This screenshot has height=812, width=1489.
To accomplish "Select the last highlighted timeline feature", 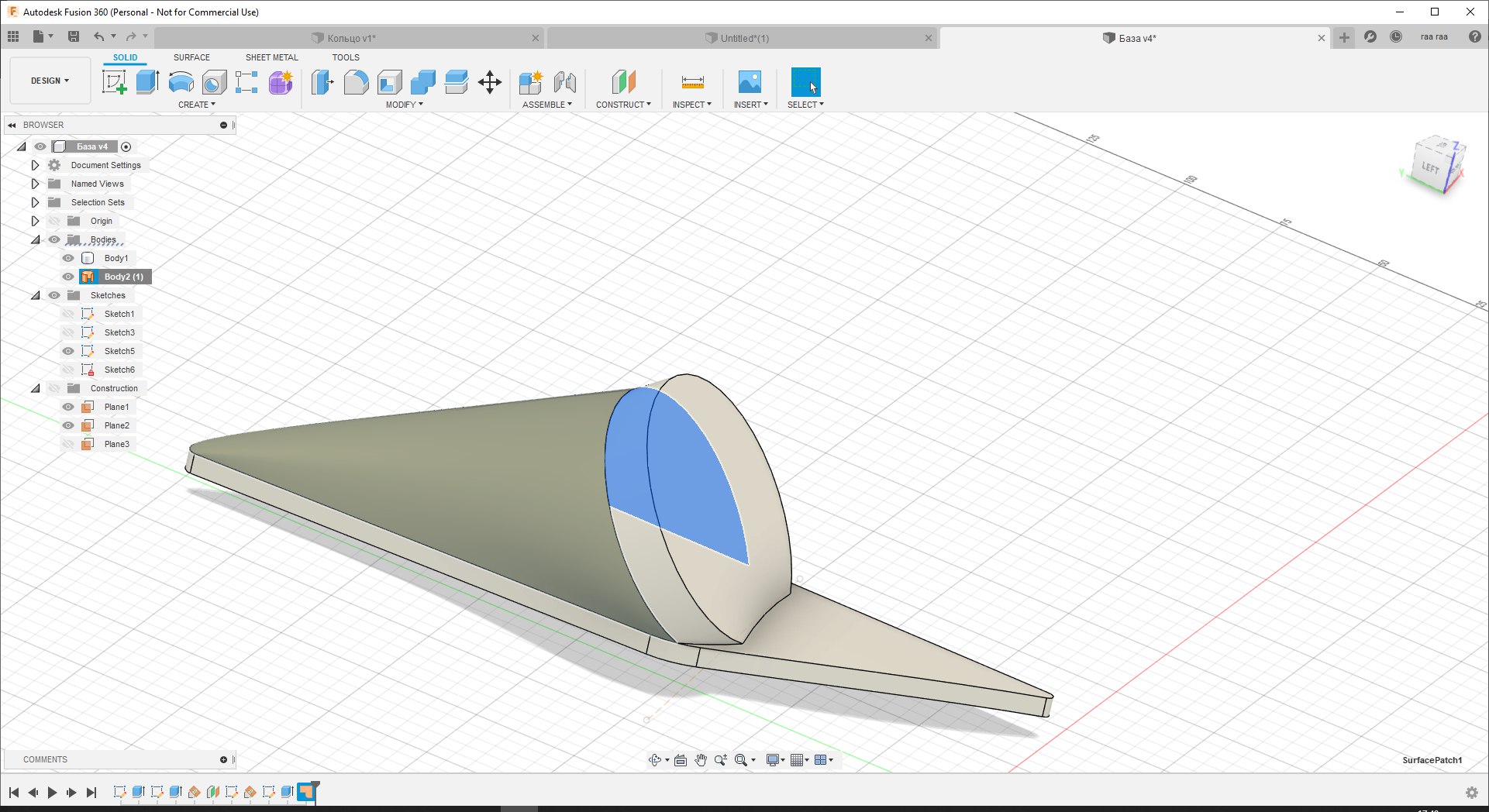I will (x=306, y=792).
